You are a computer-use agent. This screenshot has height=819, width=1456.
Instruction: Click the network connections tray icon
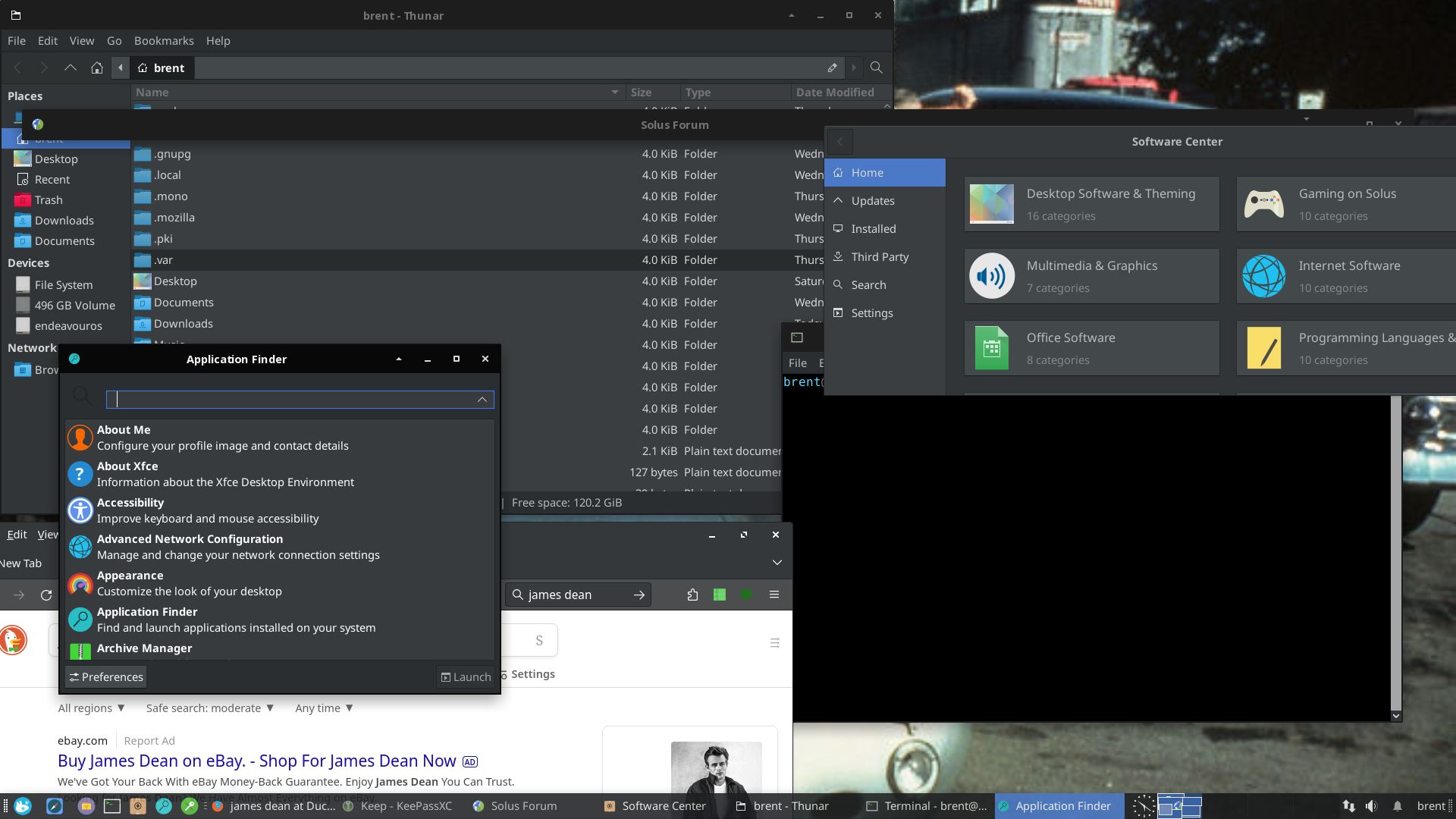[1348, 806]
